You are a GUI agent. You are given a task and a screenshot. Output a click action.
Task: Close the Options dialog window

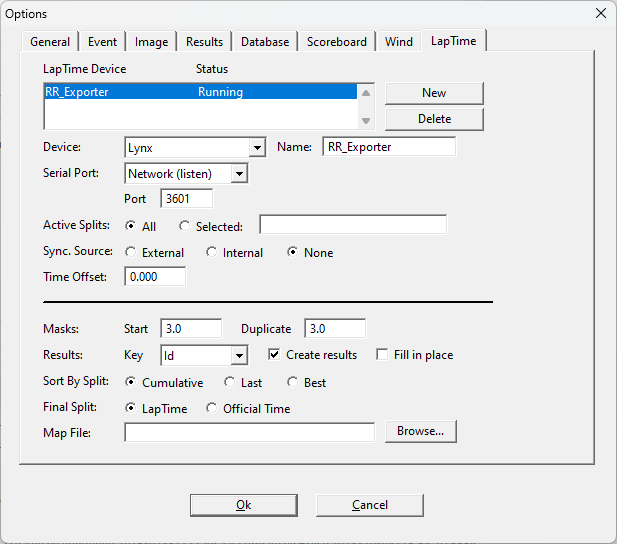(x=600, y=13)
